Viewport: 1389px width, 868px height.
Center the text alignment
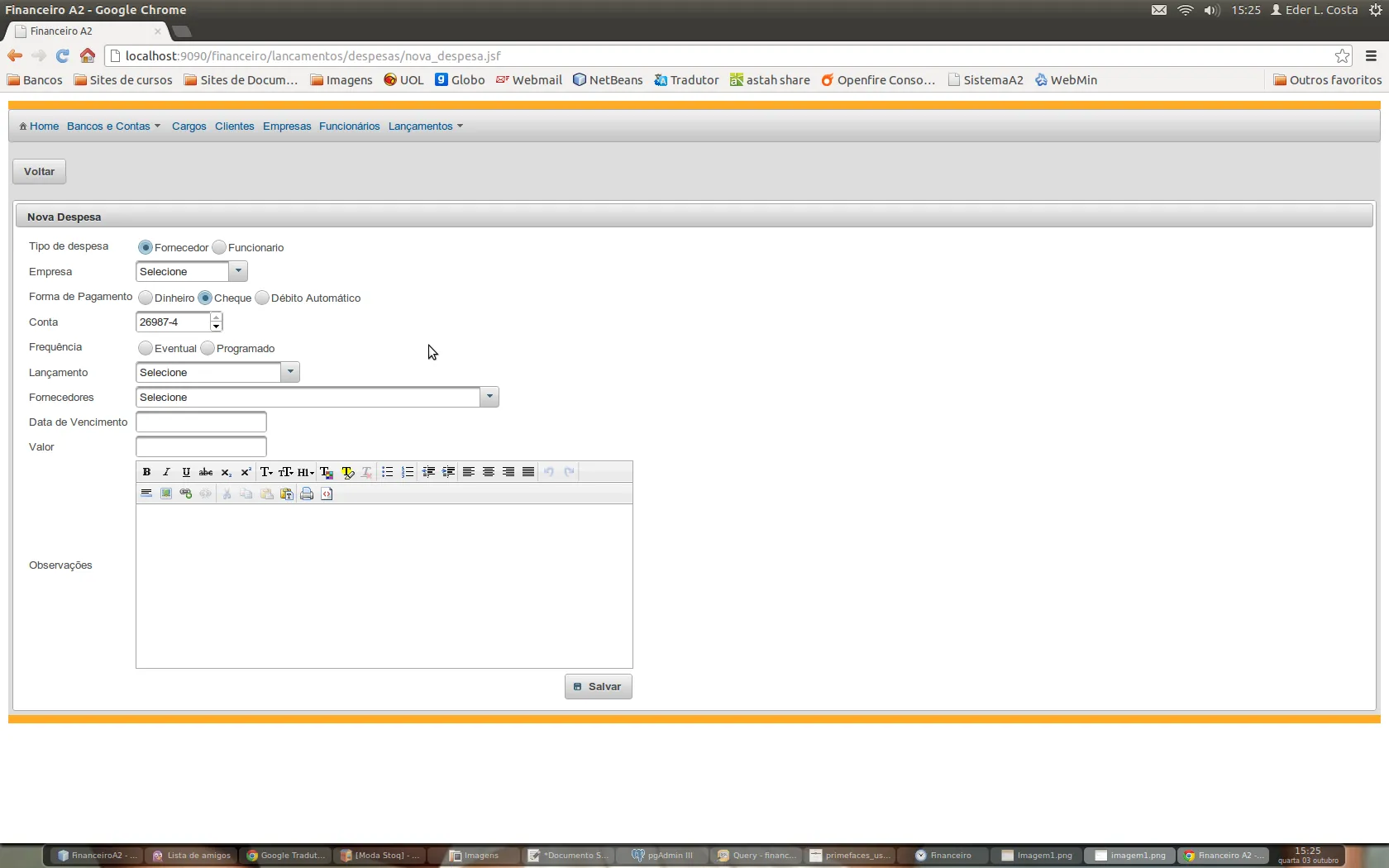(x=489, y=472)
